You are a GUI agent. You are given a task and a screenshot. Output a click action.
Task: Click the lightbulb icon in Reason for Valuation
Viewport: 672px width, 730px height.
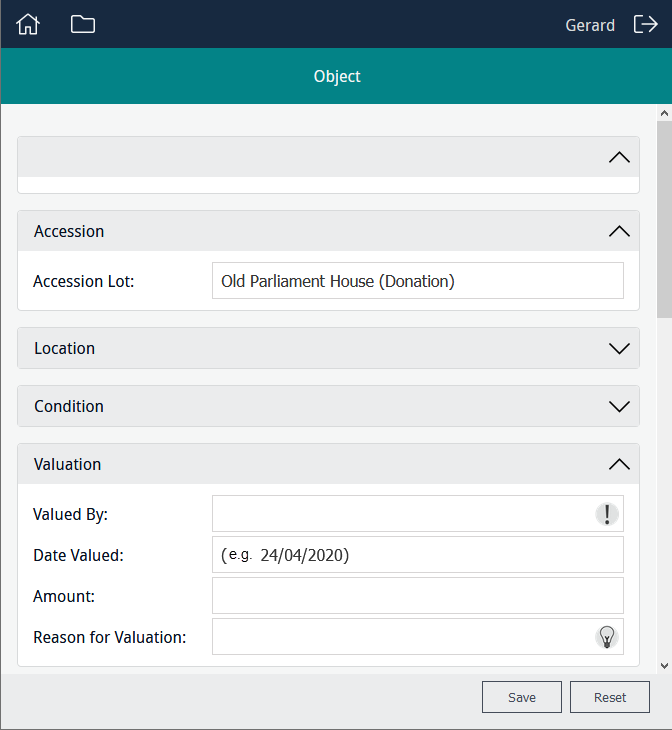[607, 636]
